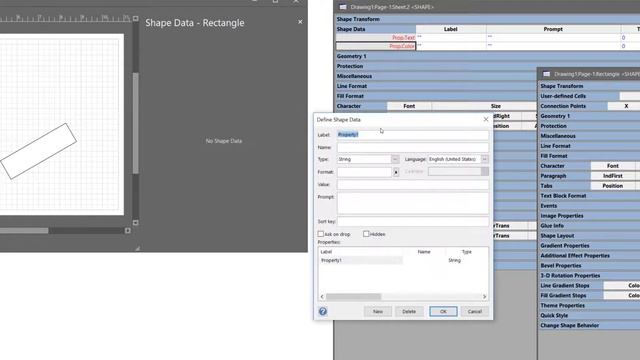This screenshot has width=640, height=360.
Task: Click the drawing canvas horizontal scrollbar thumb
Action: 24,231
